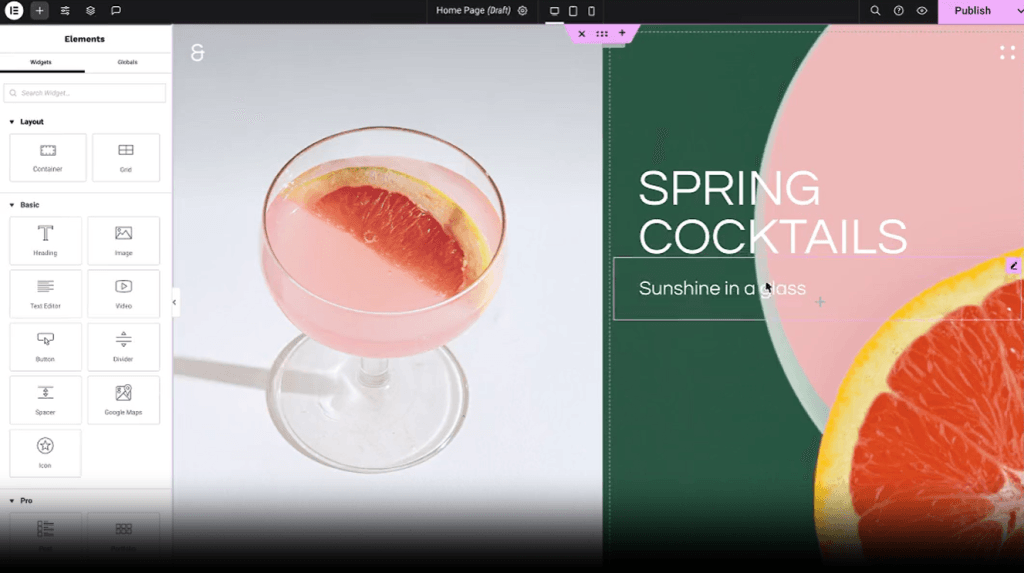Select the Button widget
The image size is (1024, 573).
(x=45, y=347)
